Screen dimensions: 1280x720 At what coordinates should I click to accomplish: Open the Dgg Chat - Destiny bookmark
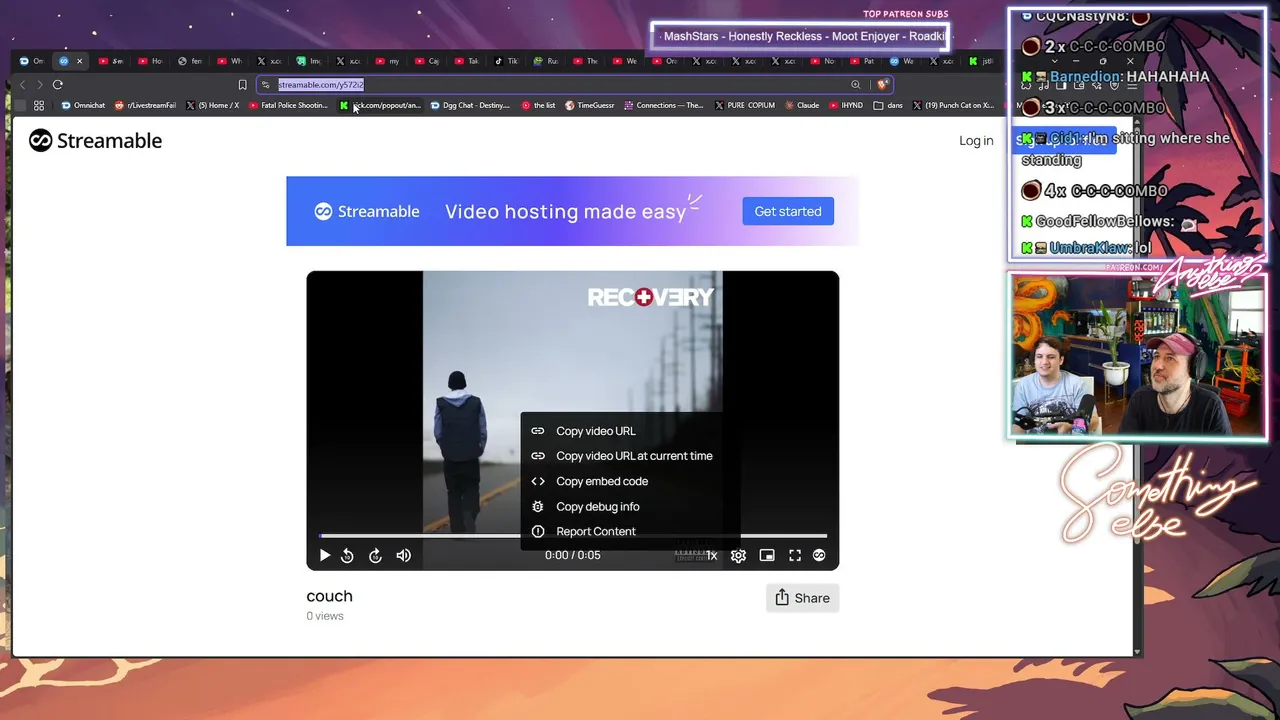coord(470,105)
